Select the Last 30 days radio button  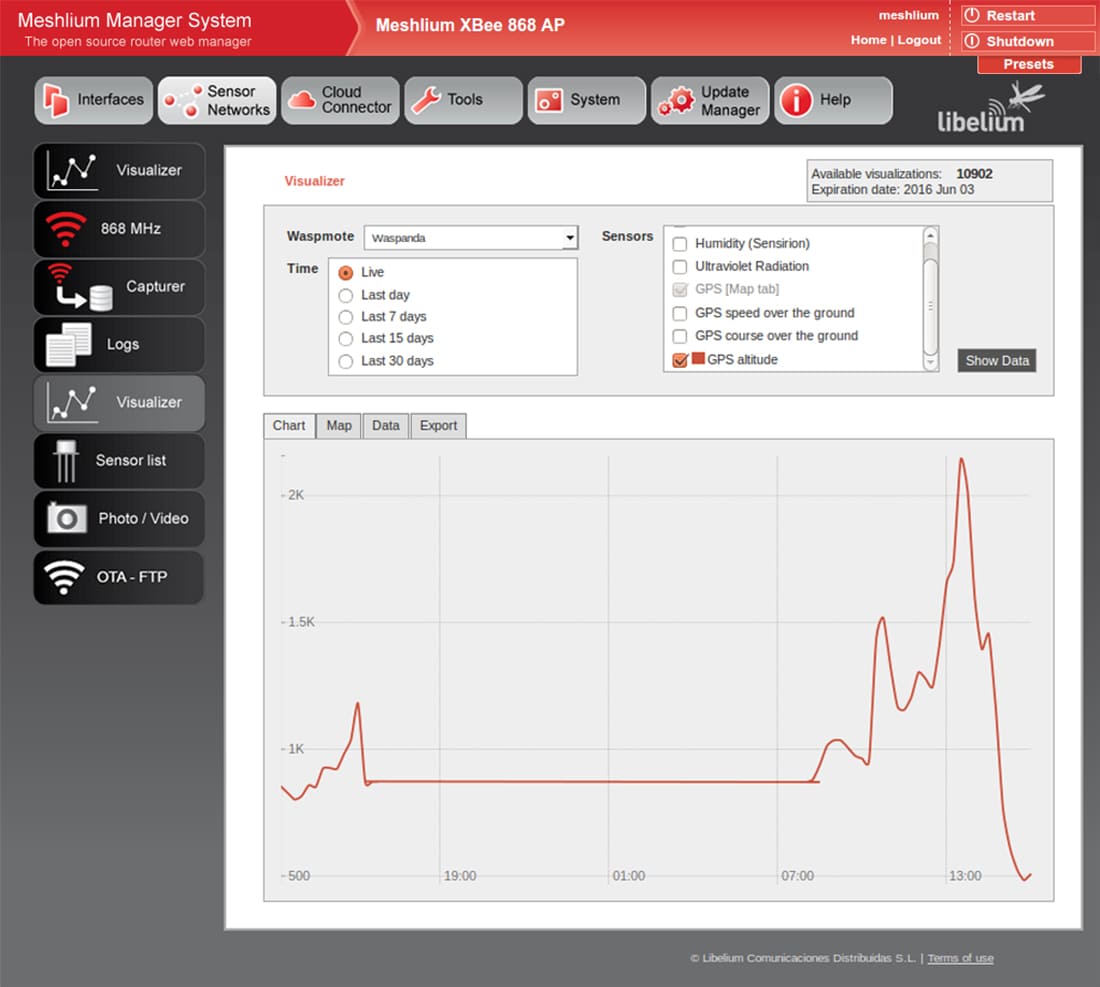(345, 361)
